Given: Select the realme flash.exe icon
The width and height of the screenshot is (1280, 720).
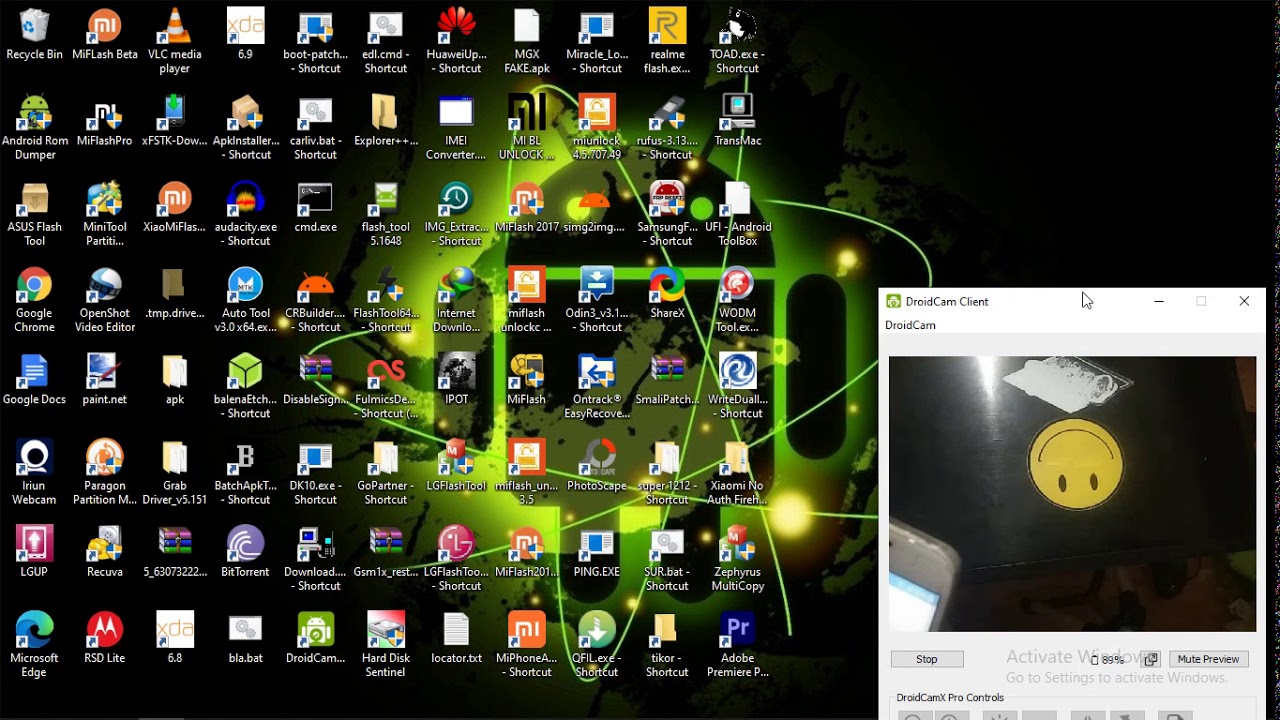Looking at the screenshot, I should click(x=667, y=41).
